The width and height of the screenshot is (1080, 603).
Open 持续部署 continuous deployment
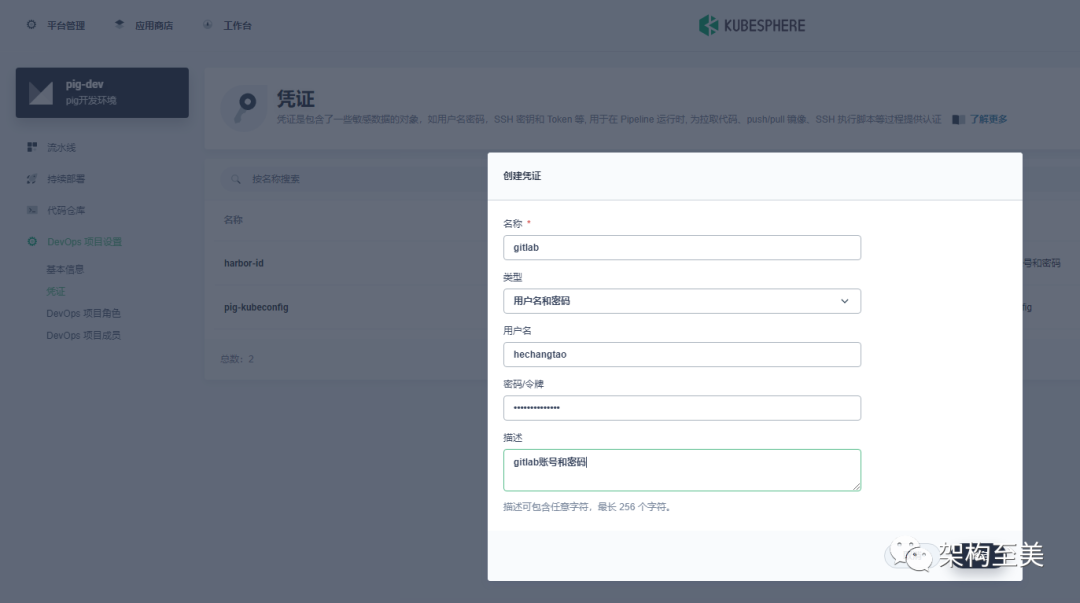click(x=66, y=179)
